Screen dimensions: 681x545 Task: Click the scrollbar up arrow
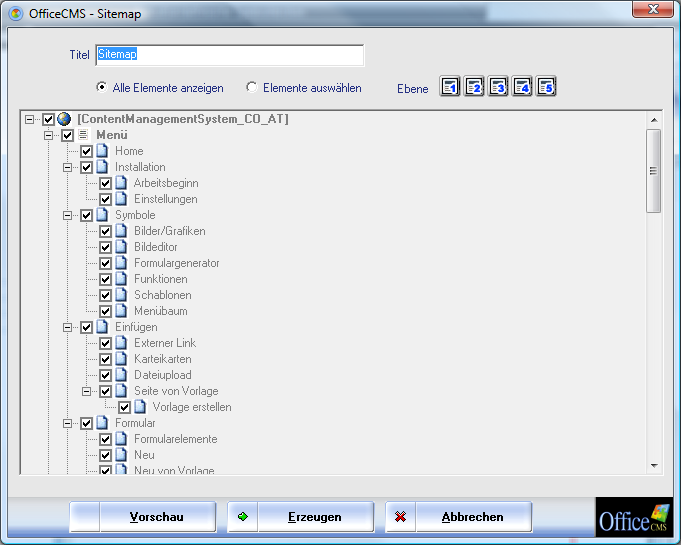[x=654, y=120]
